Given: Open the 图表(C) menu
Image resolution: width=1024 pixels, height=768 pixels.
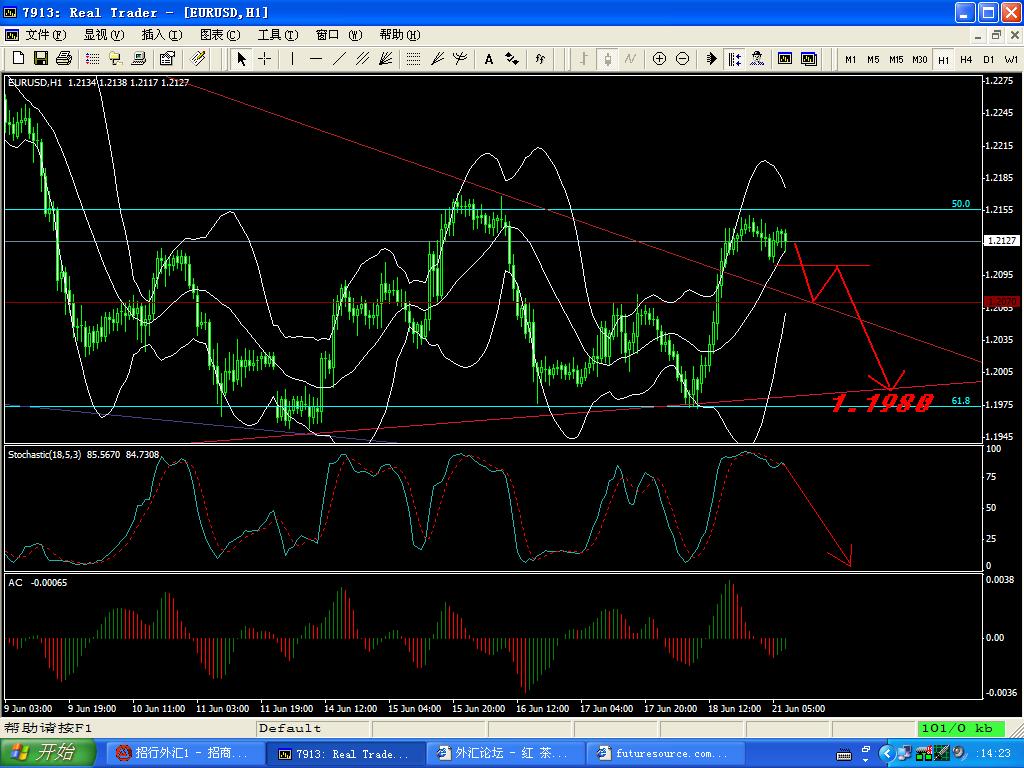Looking at the screenshot, I should [220, 35].
